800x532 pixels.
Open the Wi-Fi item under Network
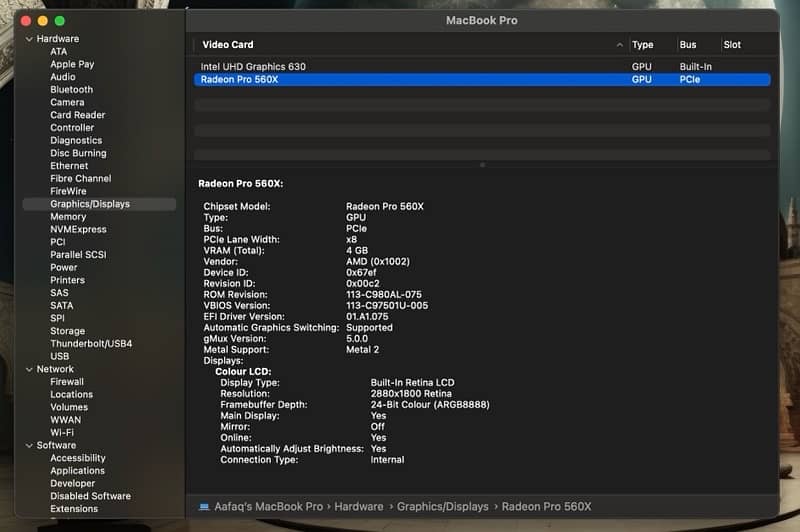click(x=62, y=432)
